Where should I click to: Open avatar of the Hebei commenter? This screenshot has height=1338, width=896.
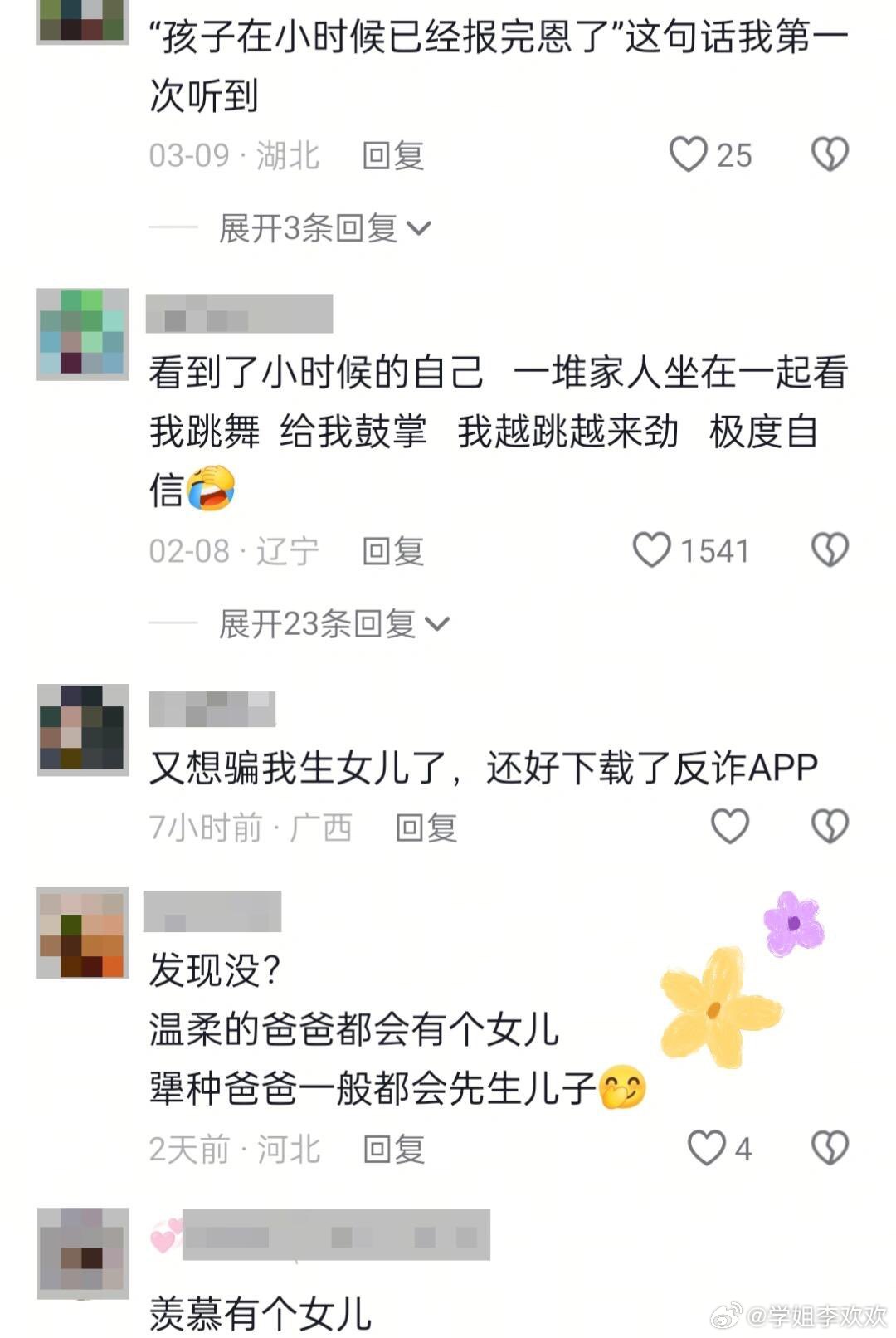point(82,933)
